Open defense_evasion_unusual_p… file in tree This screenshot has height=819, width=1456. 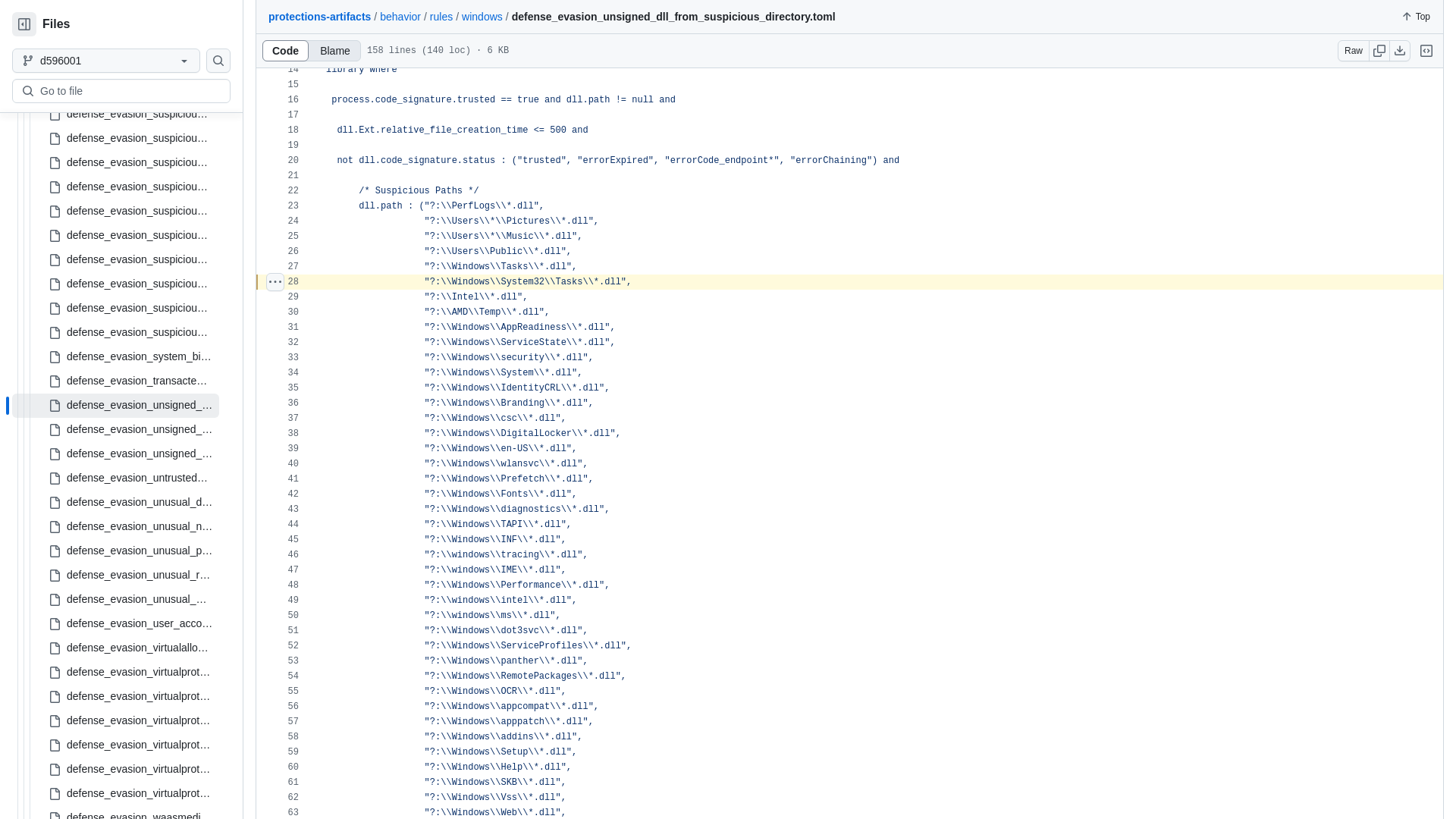pyautogui.click(x=139, y=551)
